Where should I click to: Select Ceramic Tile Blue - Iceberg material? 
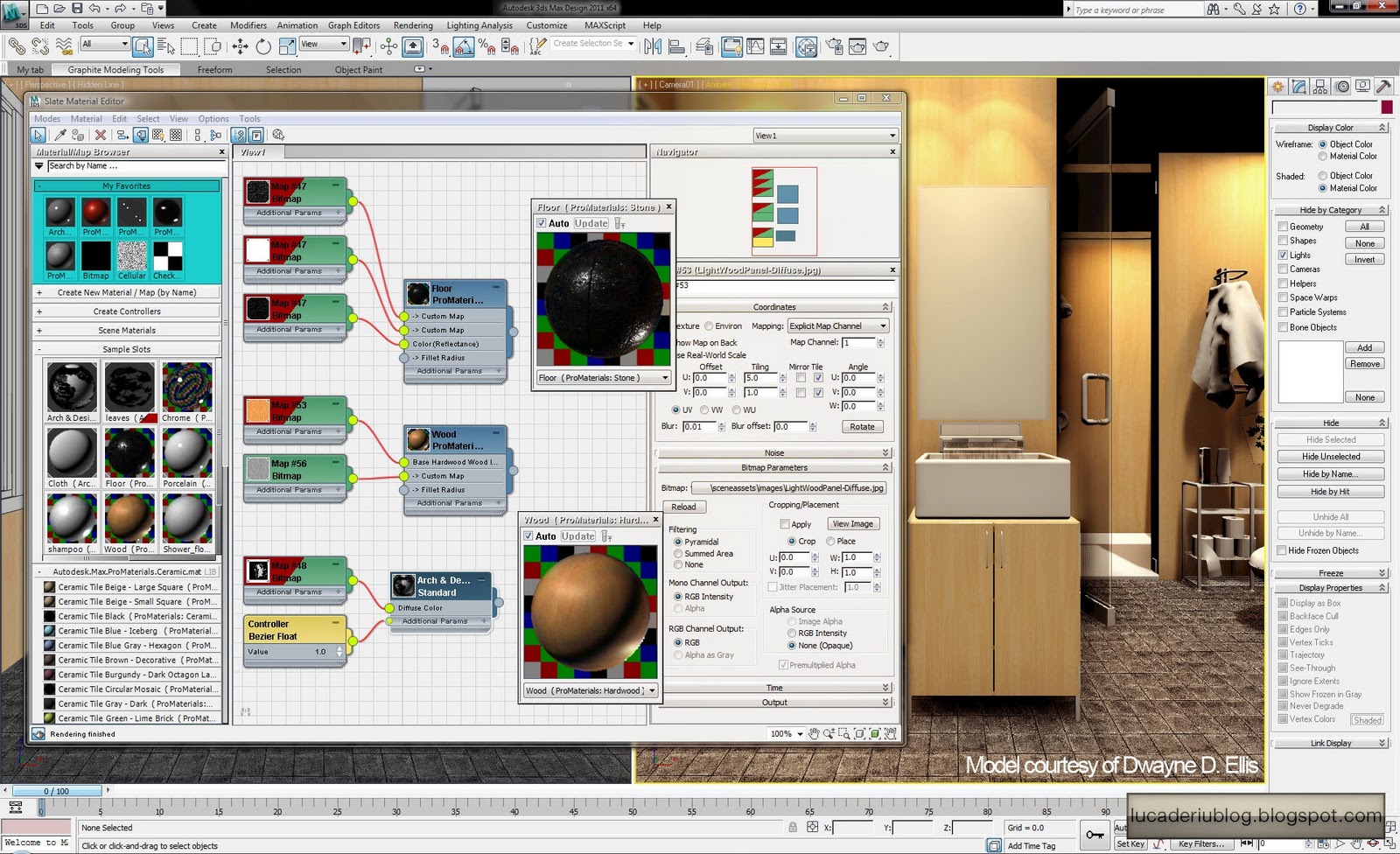click(x=129, y=631)
